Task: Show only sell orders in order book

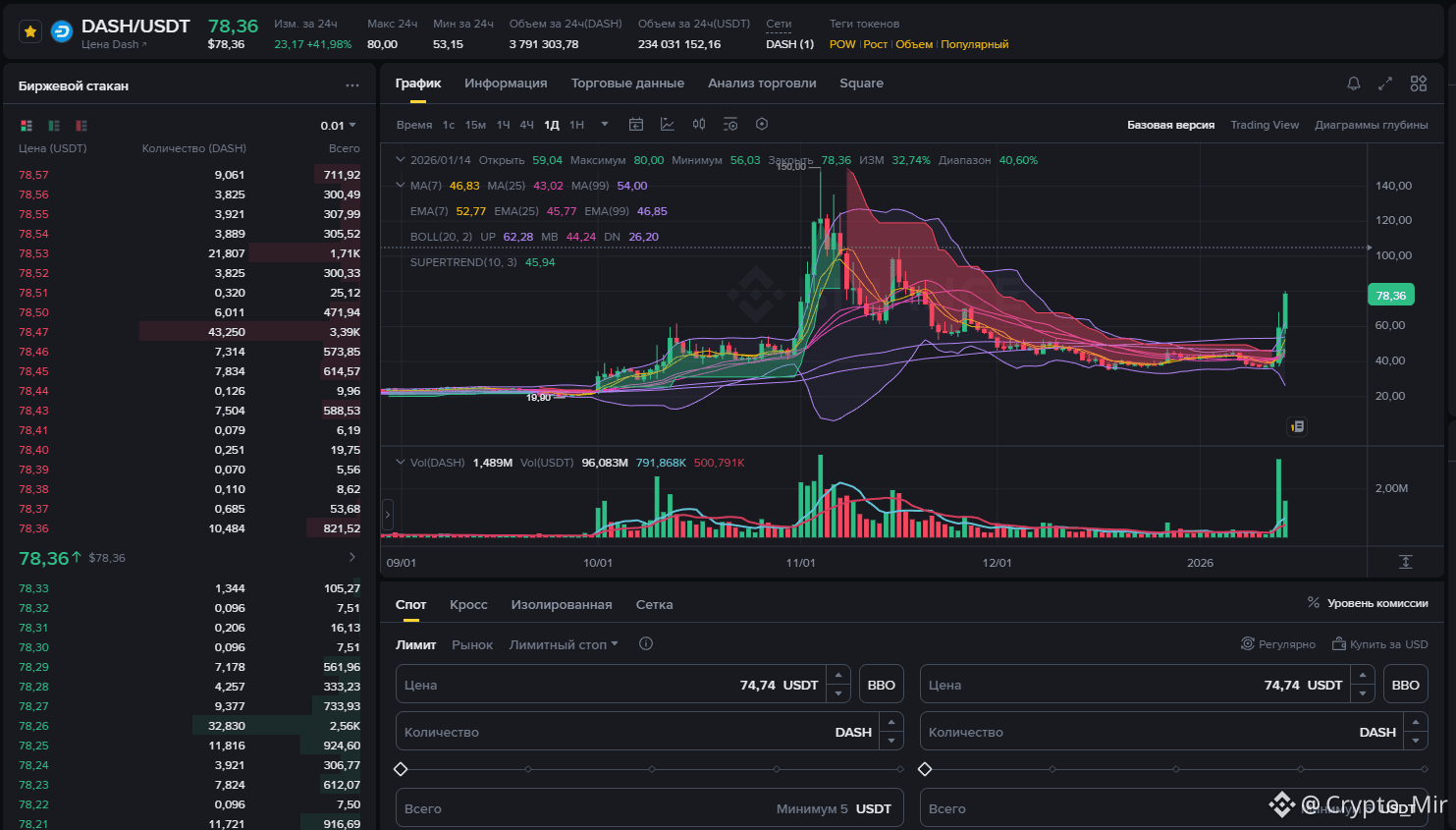Action: (81, 126)
